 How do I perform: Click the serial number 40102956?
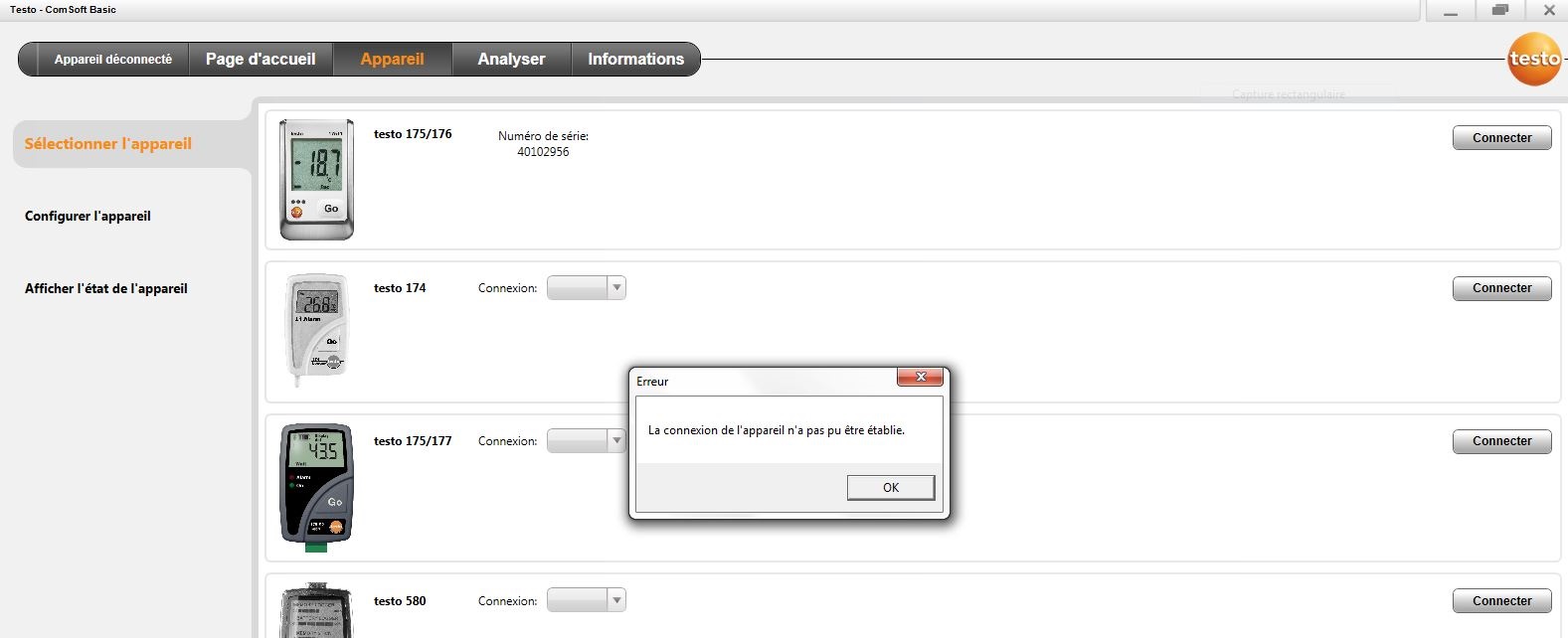(543, 152)
